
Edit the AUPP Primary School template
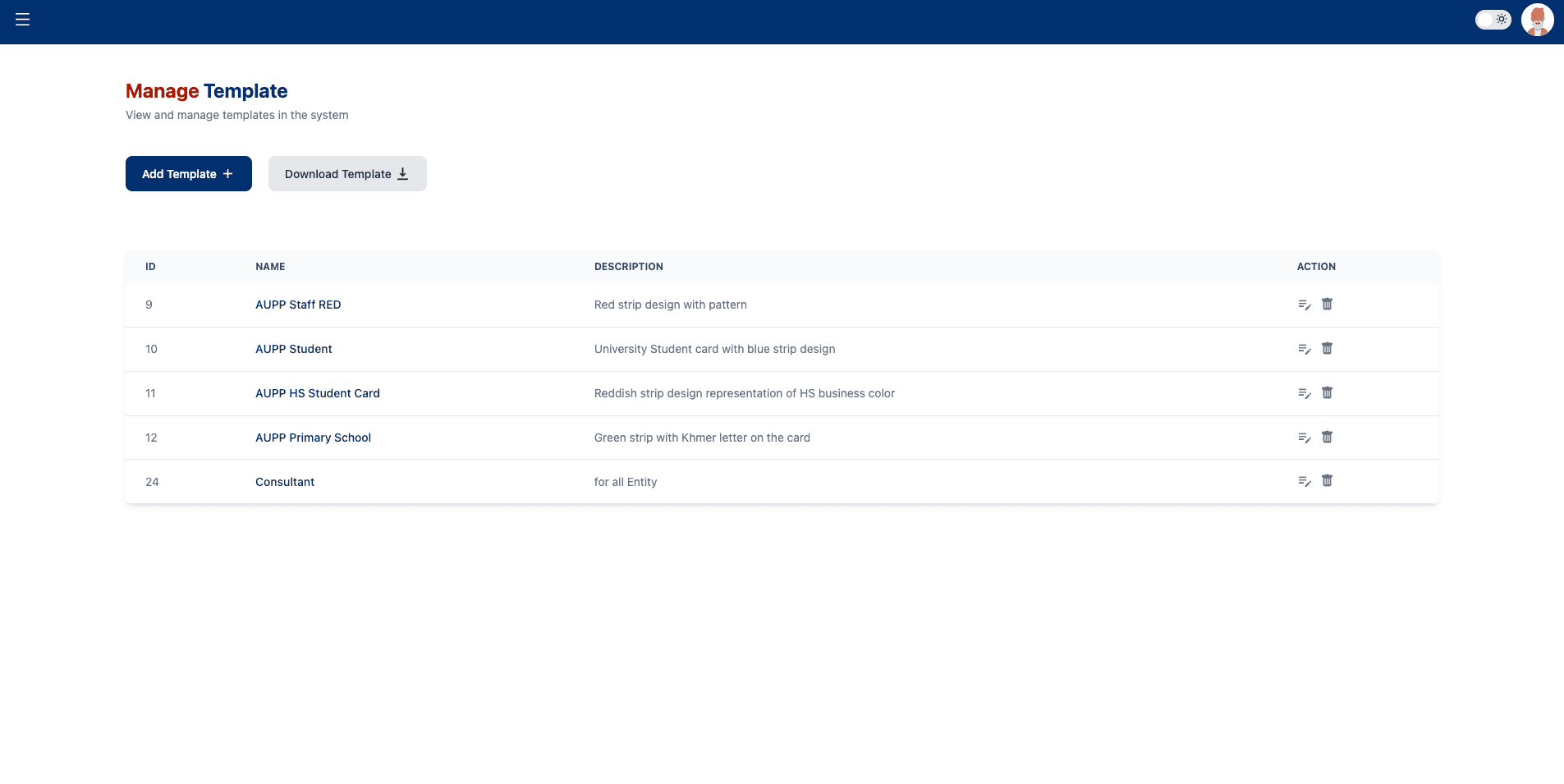tap(1304, 438)
